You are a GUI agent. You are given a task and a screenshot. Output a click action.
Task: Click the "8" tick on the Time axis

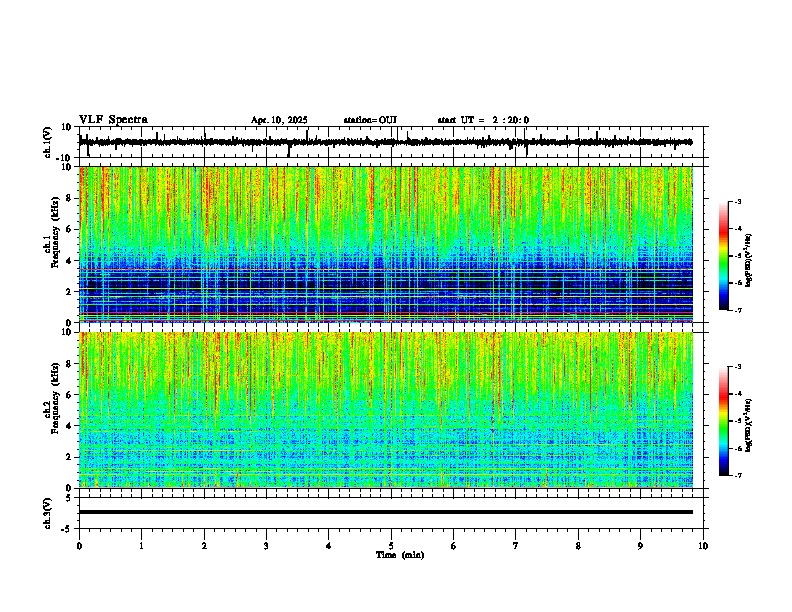coord(578,546)
